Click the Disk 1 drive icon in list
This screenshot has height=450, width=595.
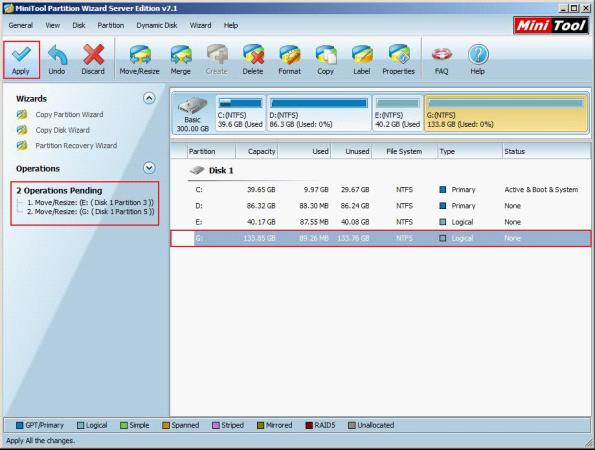197,170
